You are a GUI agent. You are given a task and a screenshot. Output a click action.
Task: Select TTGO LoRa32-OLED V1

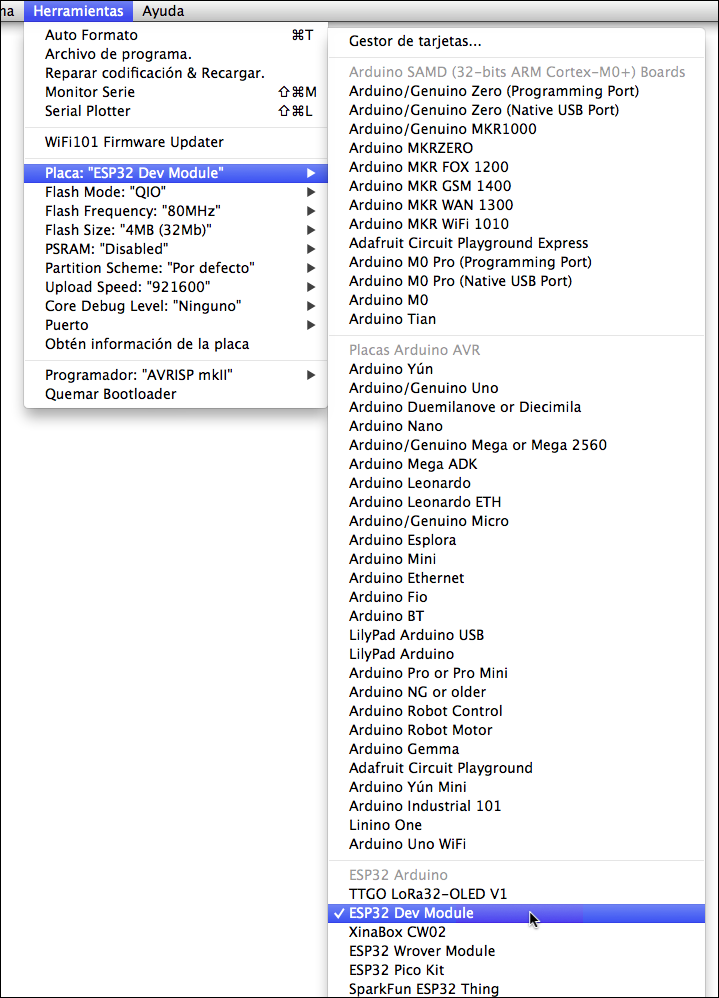click(x=516, y=894)
